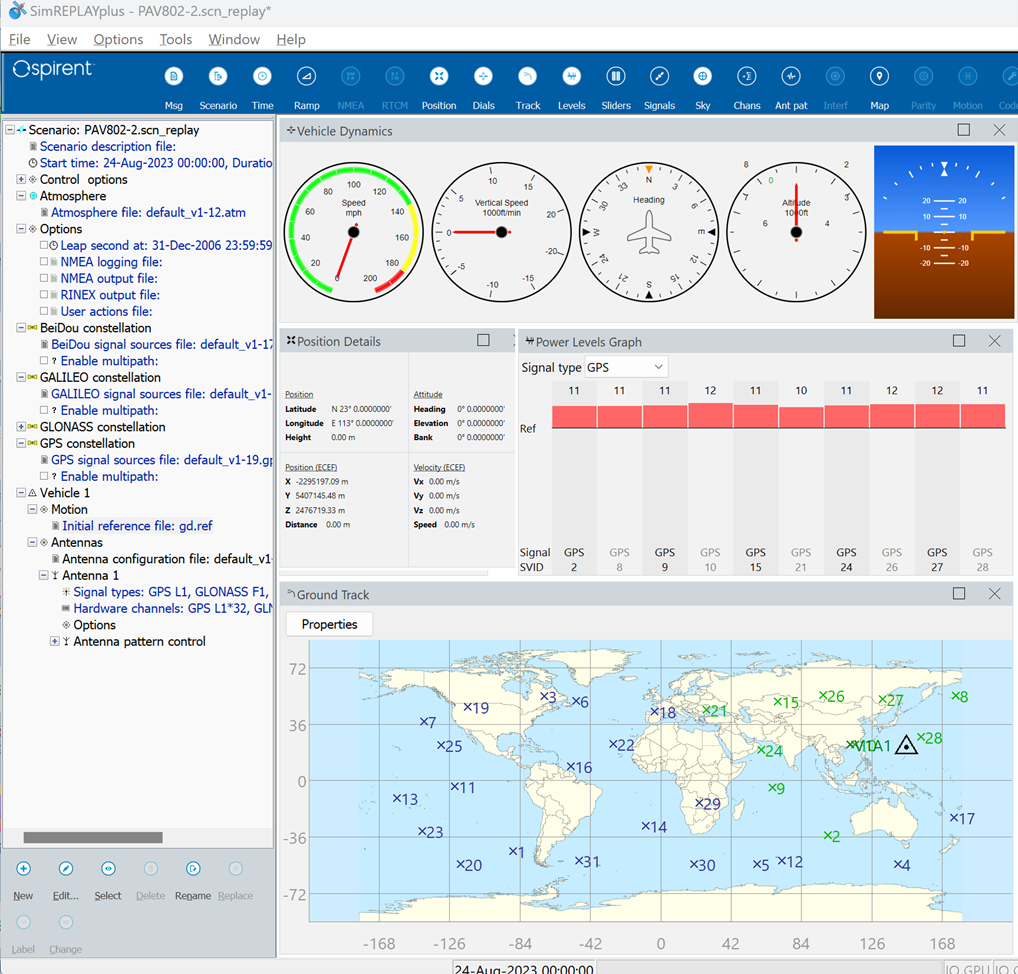Open the View menu
The image size is (1018, 974).
click(x=62, y=40)
